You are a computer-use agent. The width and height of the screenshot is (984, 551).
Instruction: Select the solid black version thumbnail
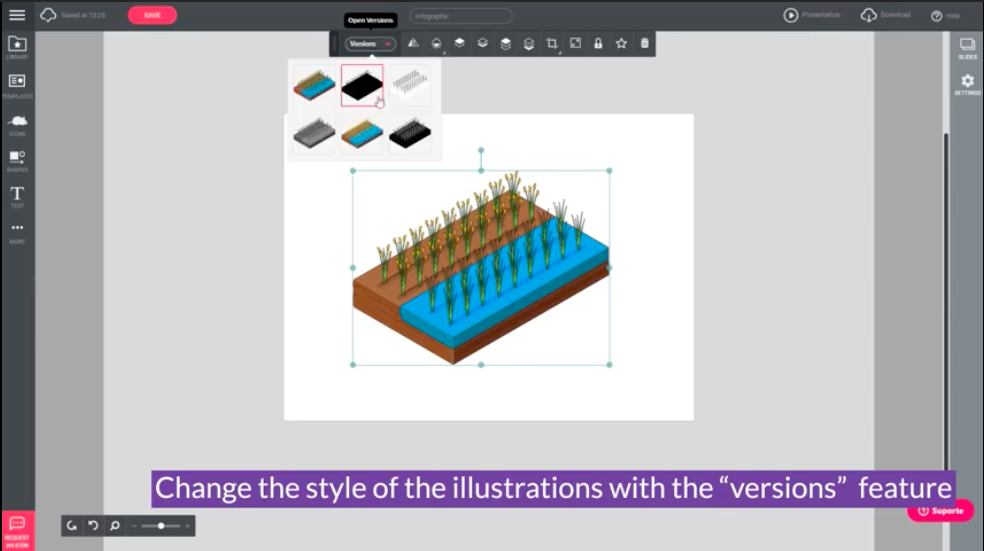click(361, 86)
